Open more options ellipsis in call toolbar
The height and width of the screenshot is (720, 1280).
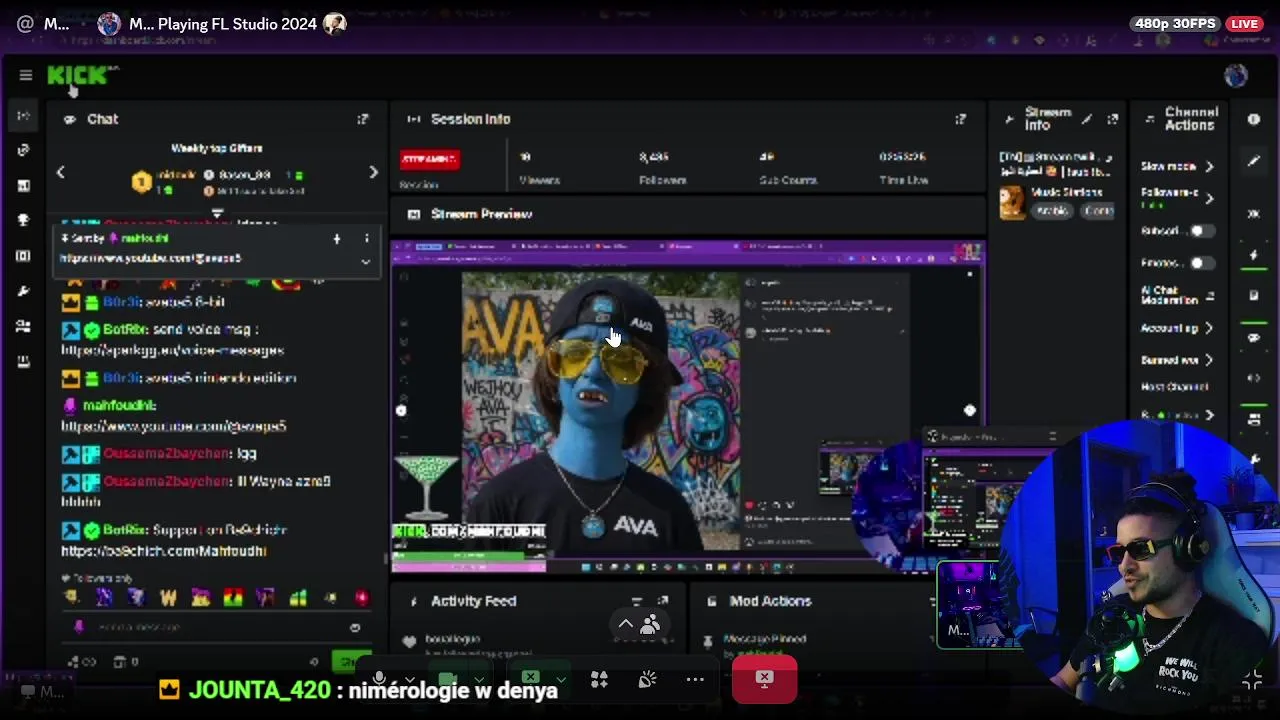tap(695, 680)
